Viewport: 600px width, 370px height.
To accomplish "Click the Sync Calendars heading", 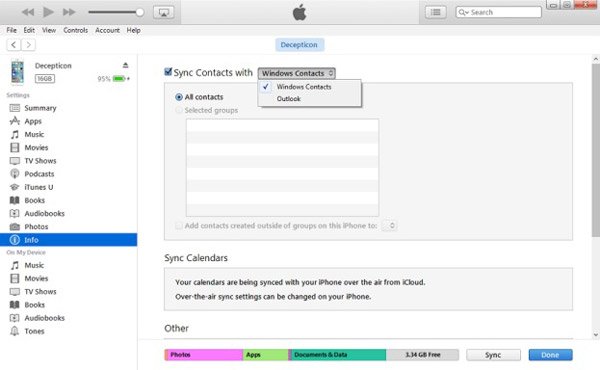I will click(x=196, y=258).
